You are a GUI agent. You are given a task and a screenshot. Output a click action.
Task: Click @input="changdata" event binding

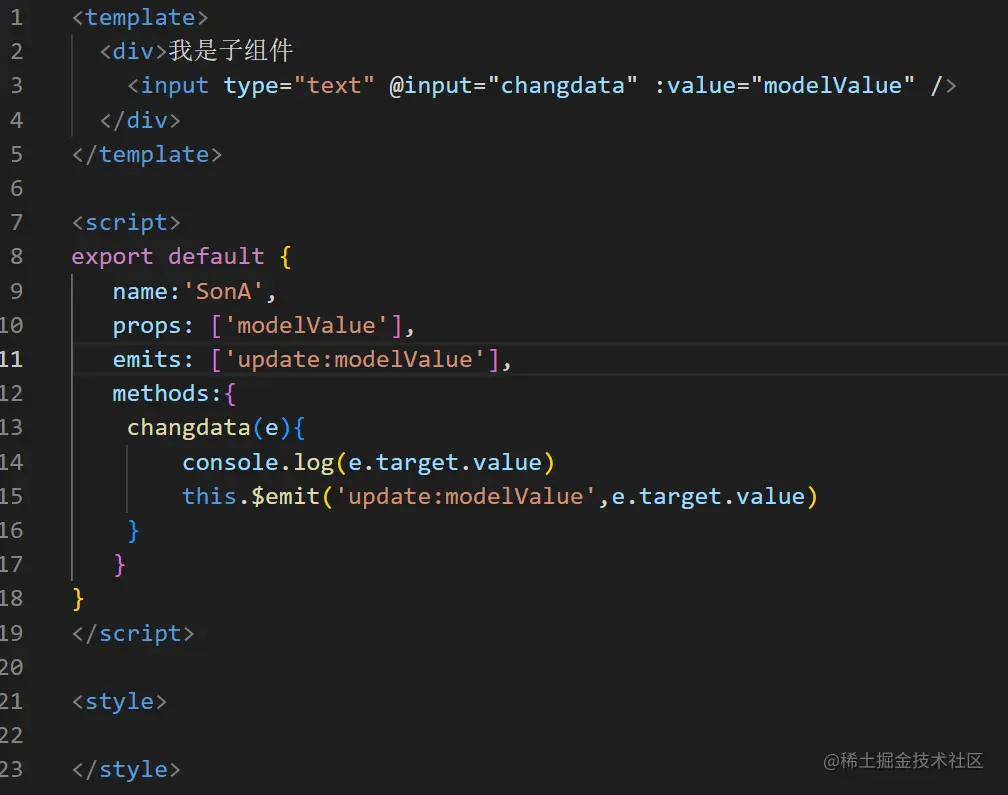pyautogui.click(x=513, y=85)
